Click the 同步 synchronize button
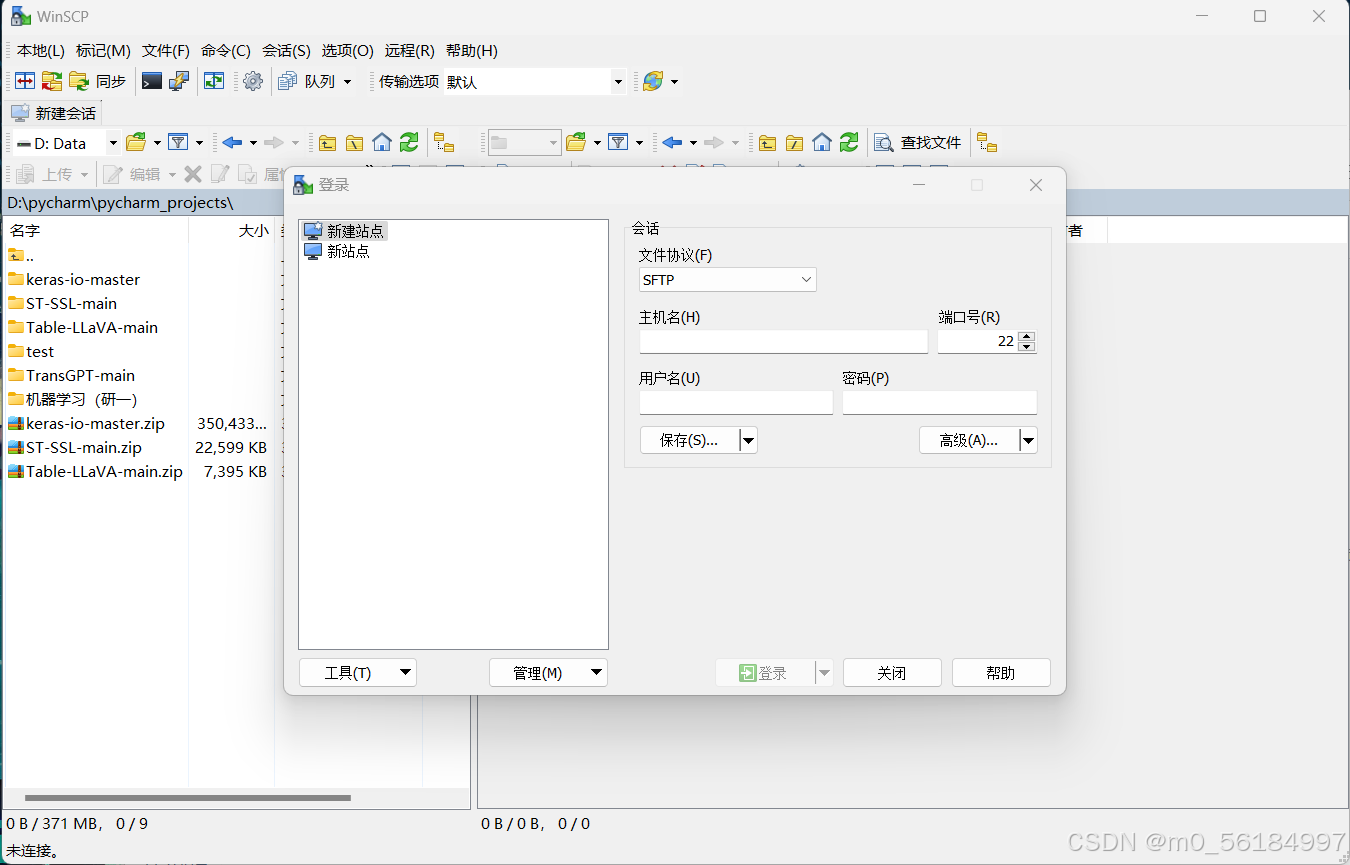 (x=98, y=81)
